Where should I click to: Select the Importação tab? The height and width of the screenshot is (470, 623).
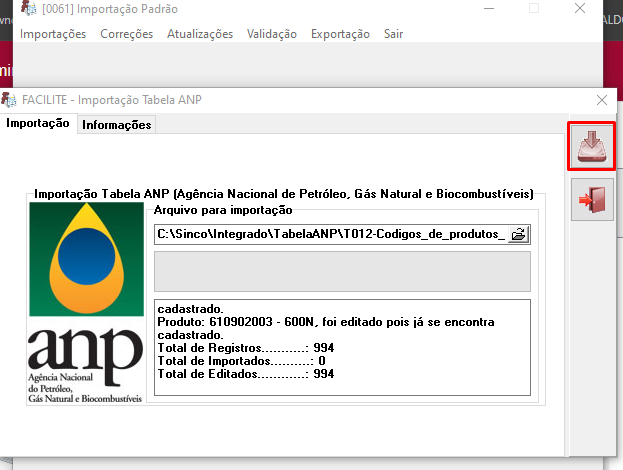point(38,123)
